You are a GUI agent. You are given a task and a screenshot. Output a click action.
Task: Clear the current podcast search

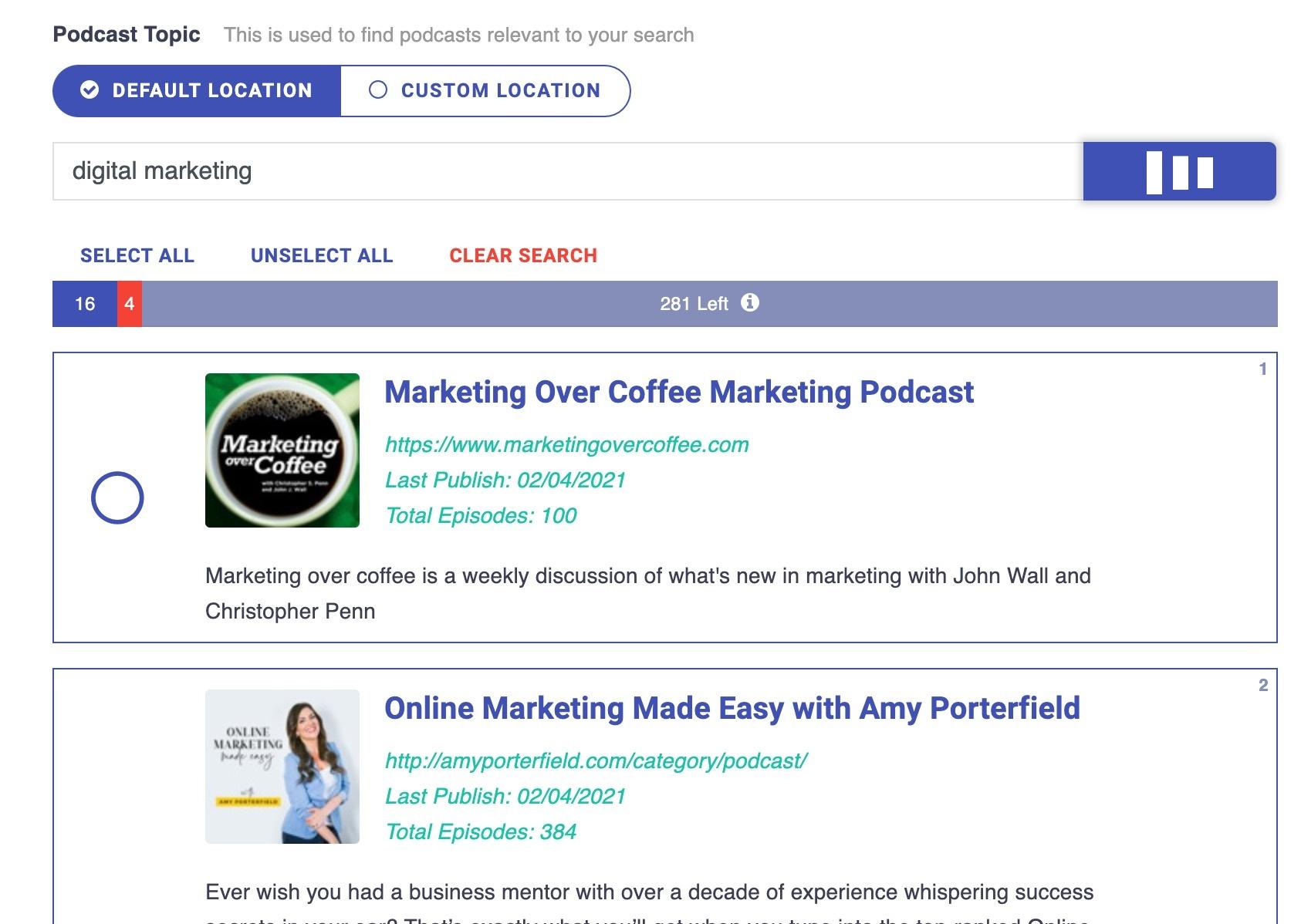click(x=523, y=256)
